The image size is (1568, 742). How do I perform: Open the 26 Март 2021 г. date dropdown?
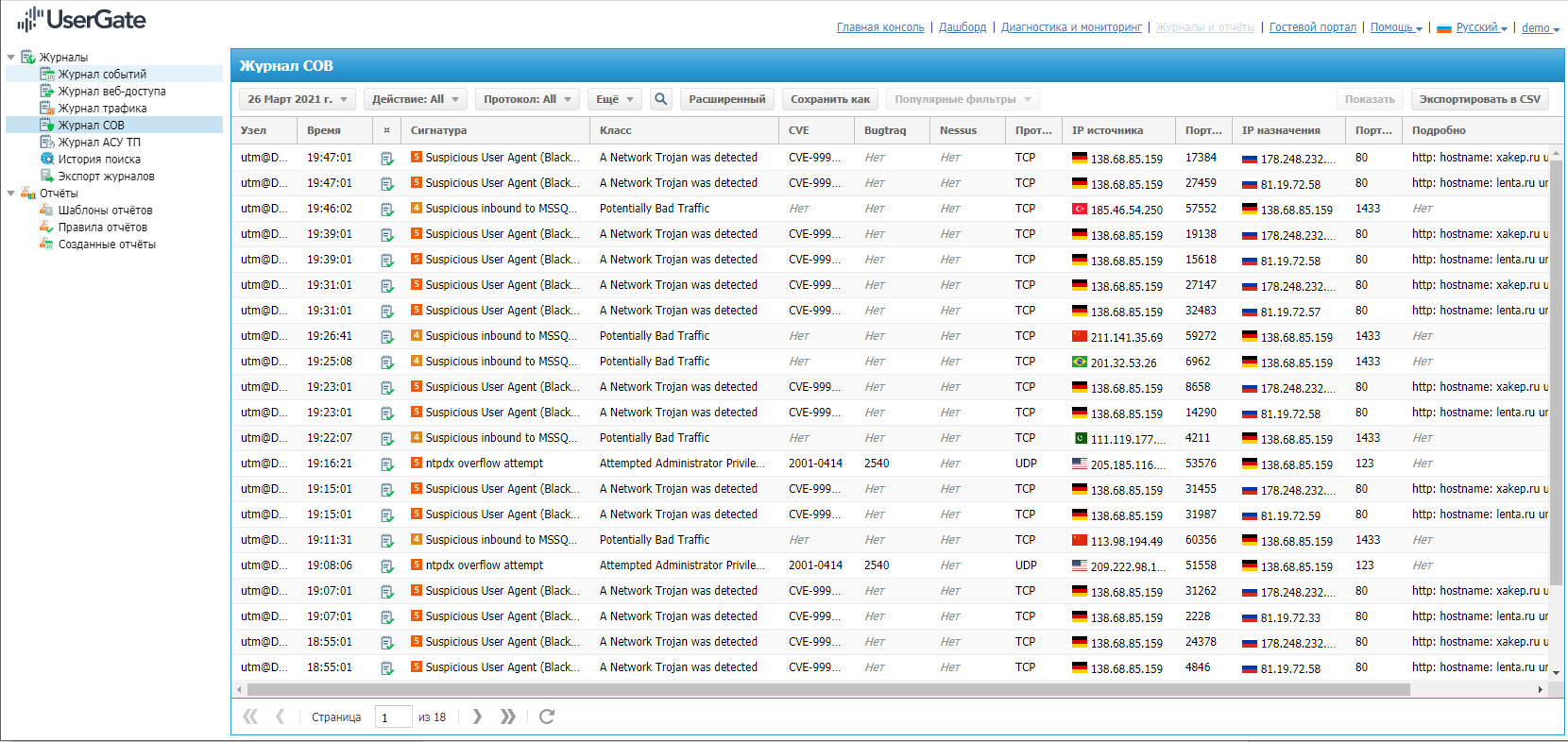coord(298,99)
